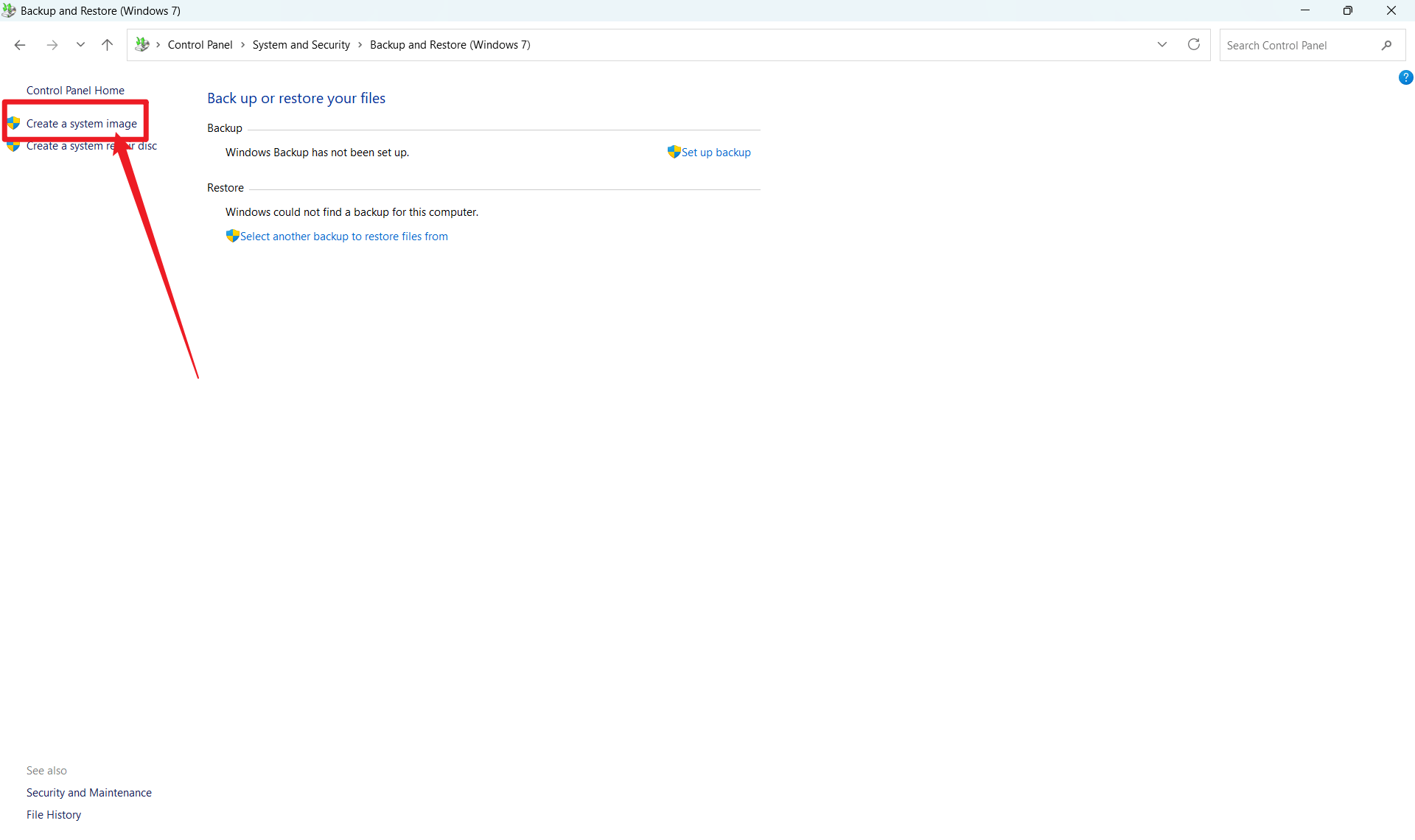1415x840 pixels.
Task: Click 'Windows Backup has not been set up.' text
Action: point(317,153)
